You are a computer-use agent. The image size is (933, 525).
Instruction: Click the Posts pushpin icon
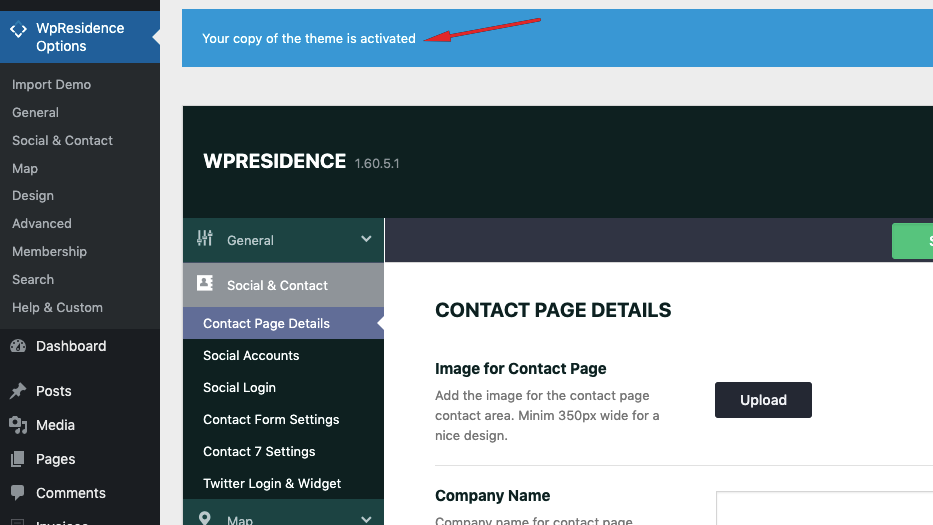[18, 390]
